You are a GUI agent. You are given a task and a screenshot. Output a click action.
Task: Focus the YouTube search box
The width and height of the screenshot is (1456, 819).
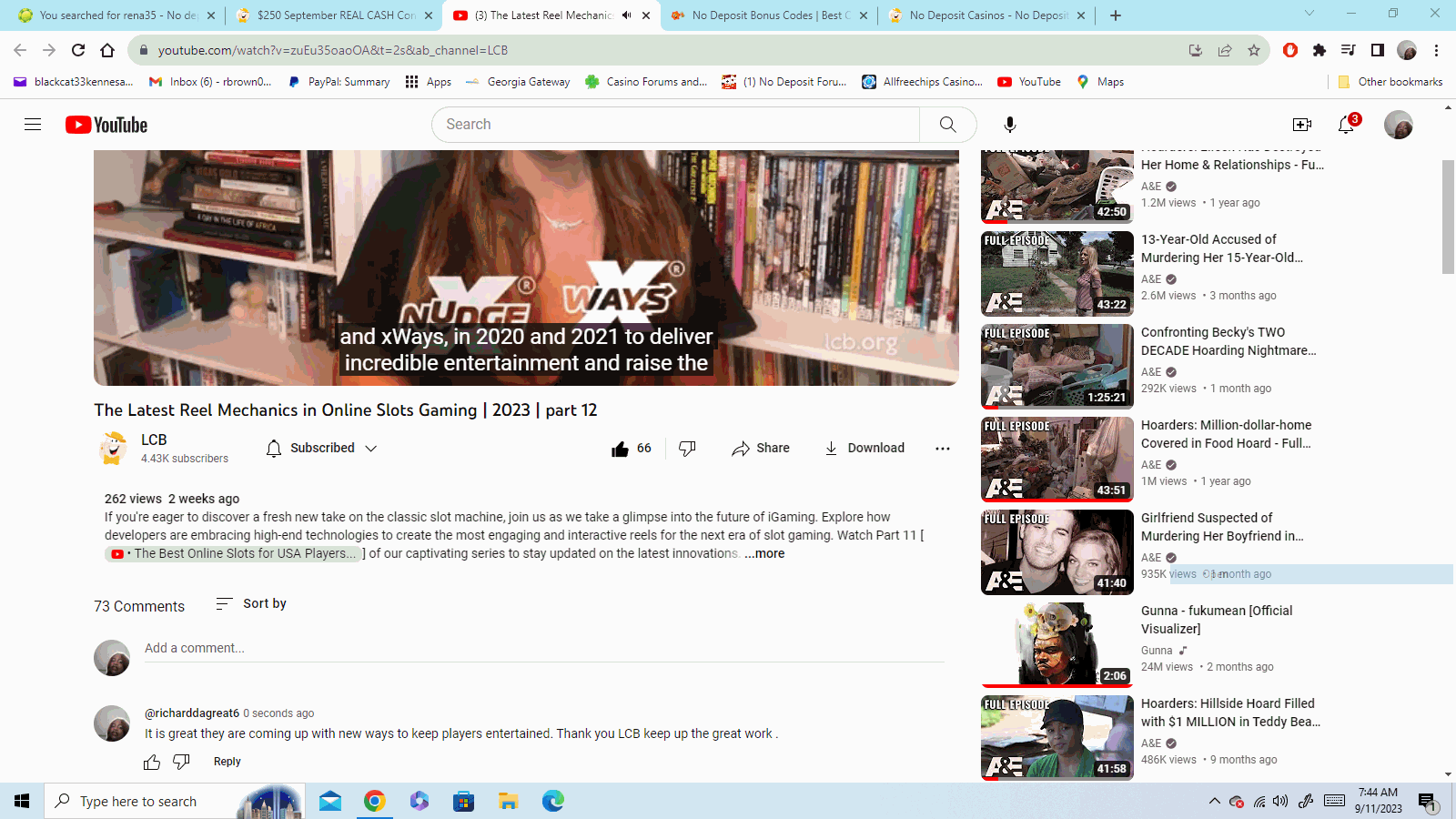(x=675, y=125)
